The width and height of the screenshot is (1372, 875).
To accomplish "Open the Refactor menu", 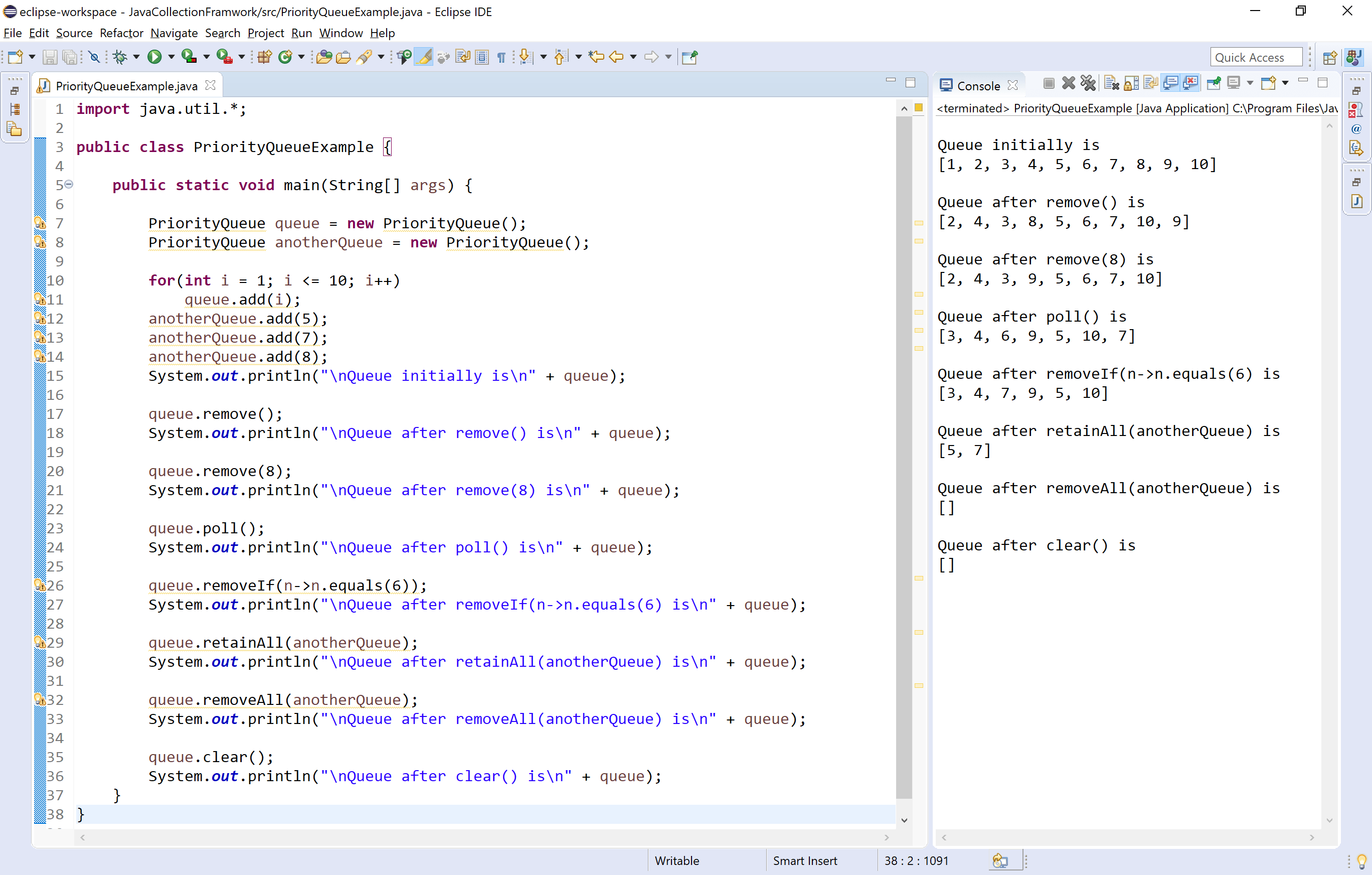I will click(x=121, y=33).
